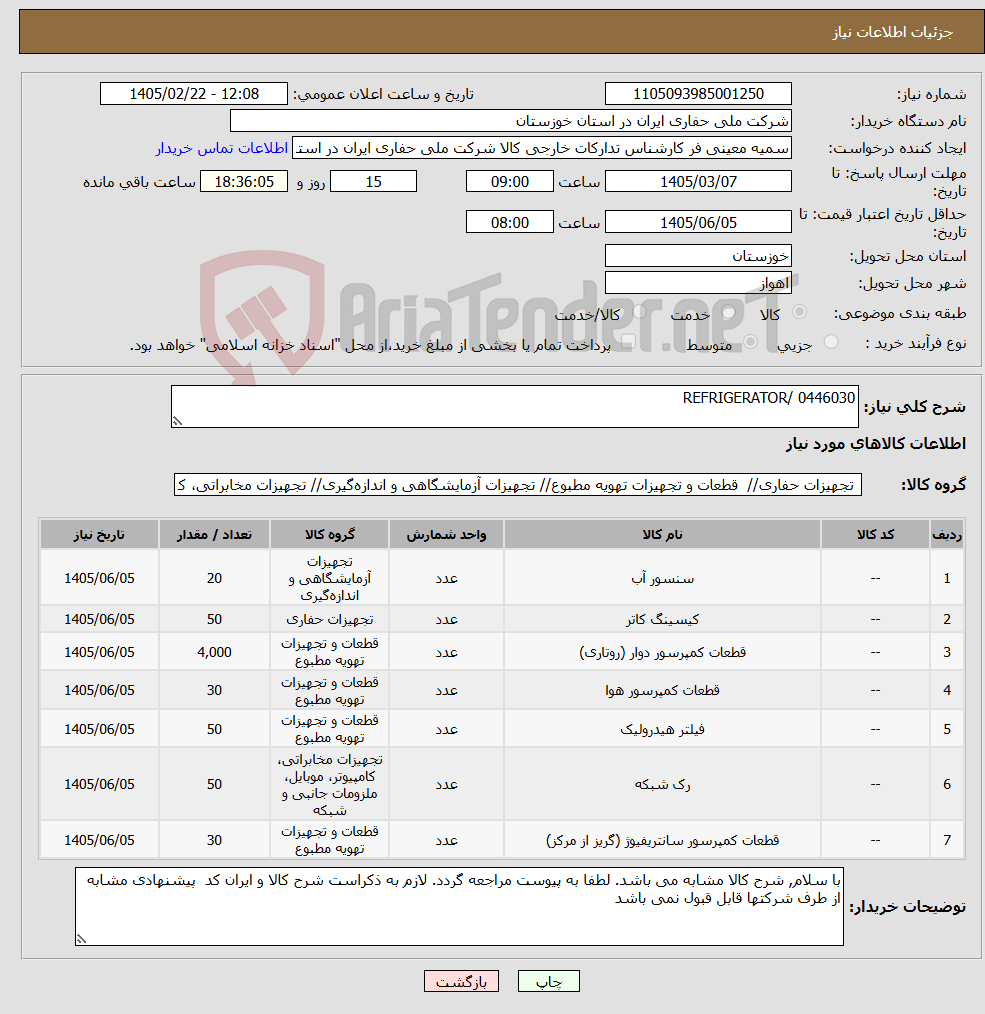Click price validity date field 1405/06/05
This screenshot has width=985, height=1014.
(x=698, y=222)
